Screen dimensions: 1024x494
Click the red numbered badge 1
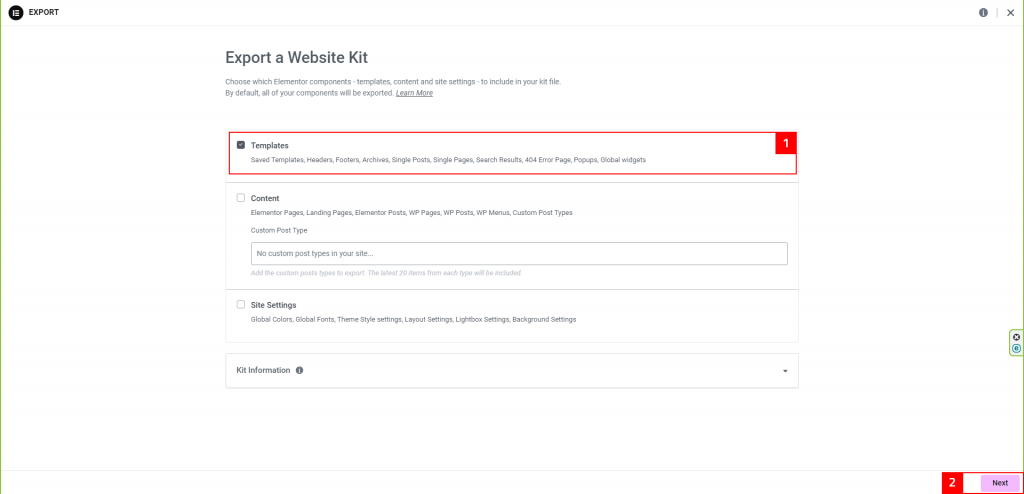(786, 143)
